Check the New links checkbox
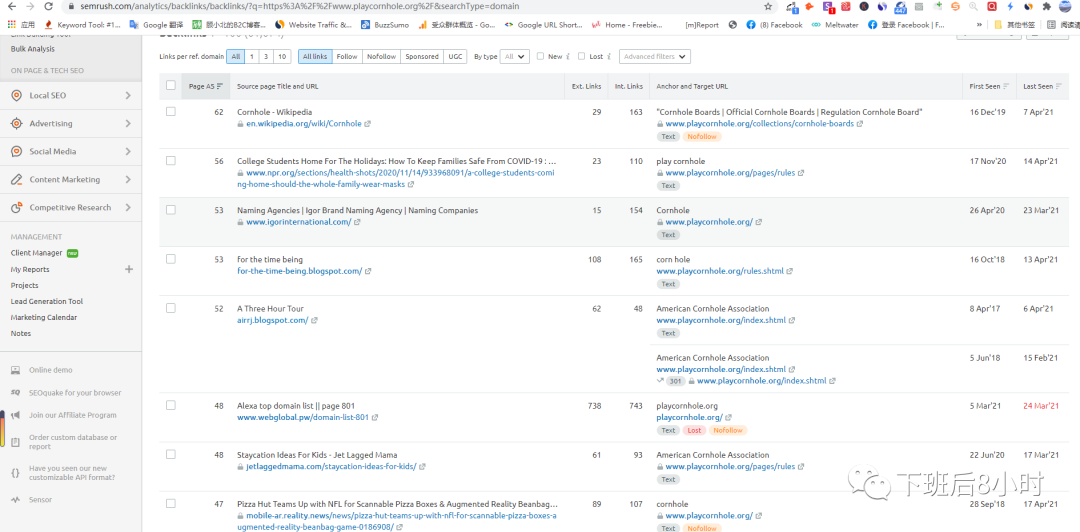 (x=540, y=57)
